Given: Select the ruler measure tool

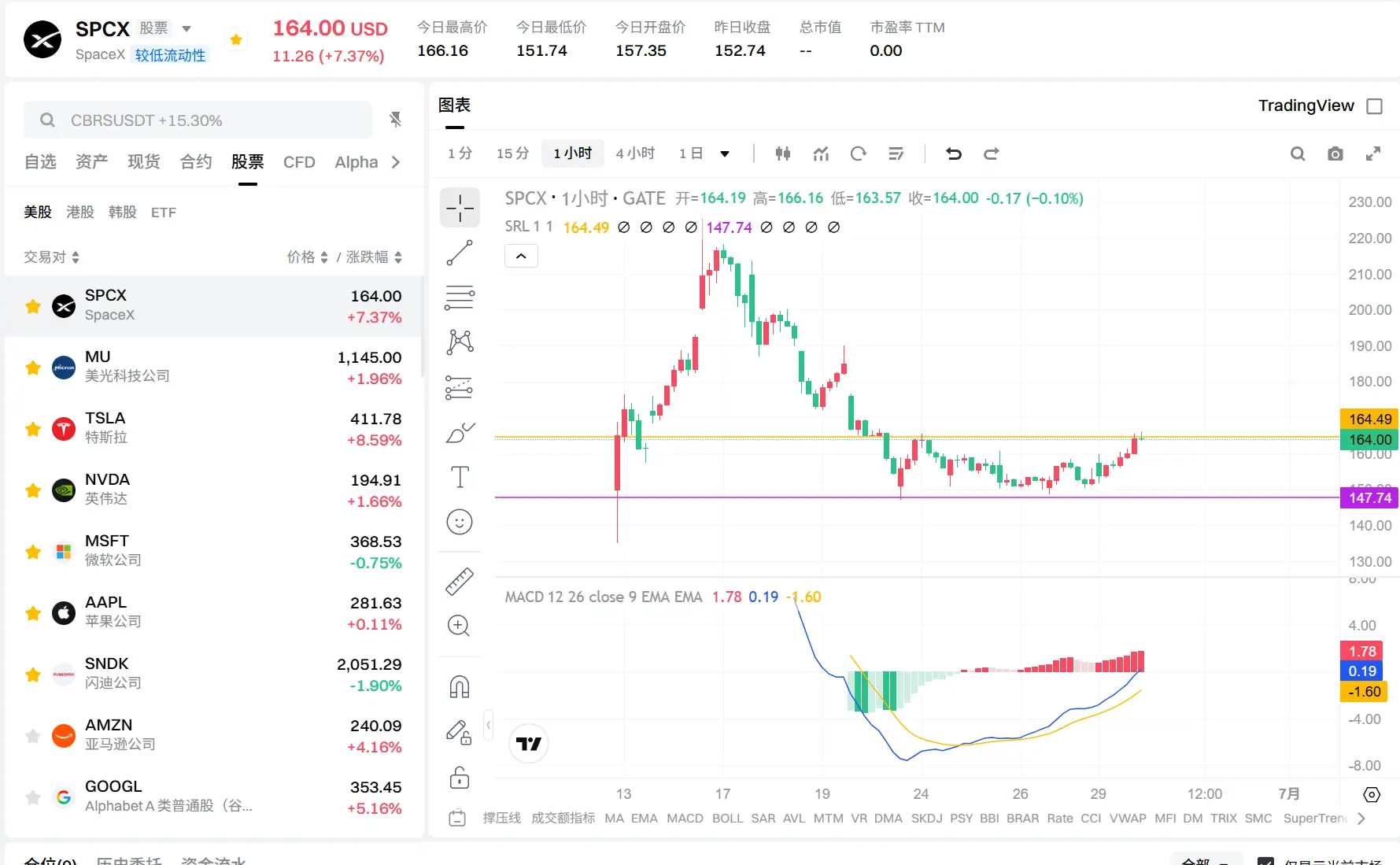Looking at the screenshot, I should coord(460,581).
